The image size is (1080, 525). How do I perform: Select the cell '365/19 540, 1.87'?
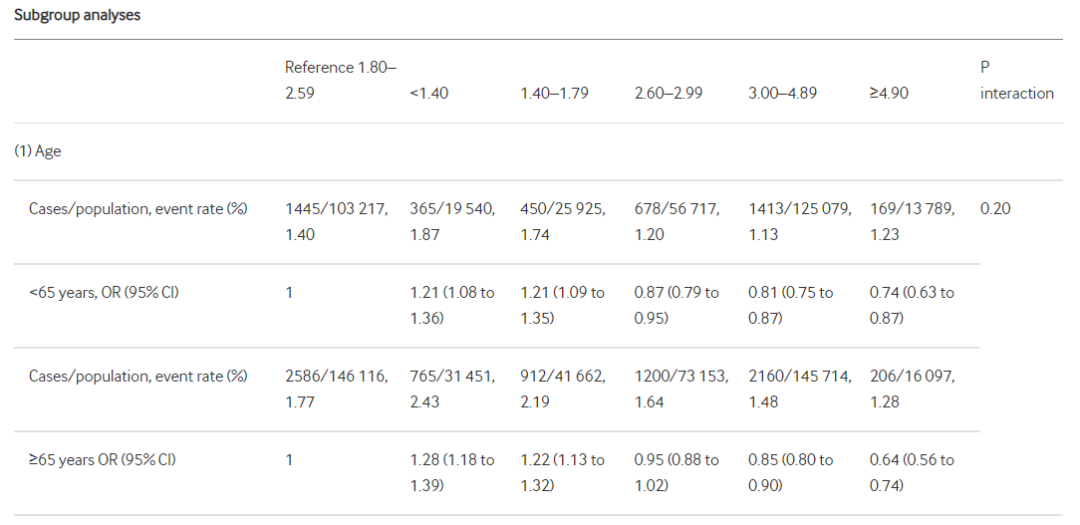point(452,221)
